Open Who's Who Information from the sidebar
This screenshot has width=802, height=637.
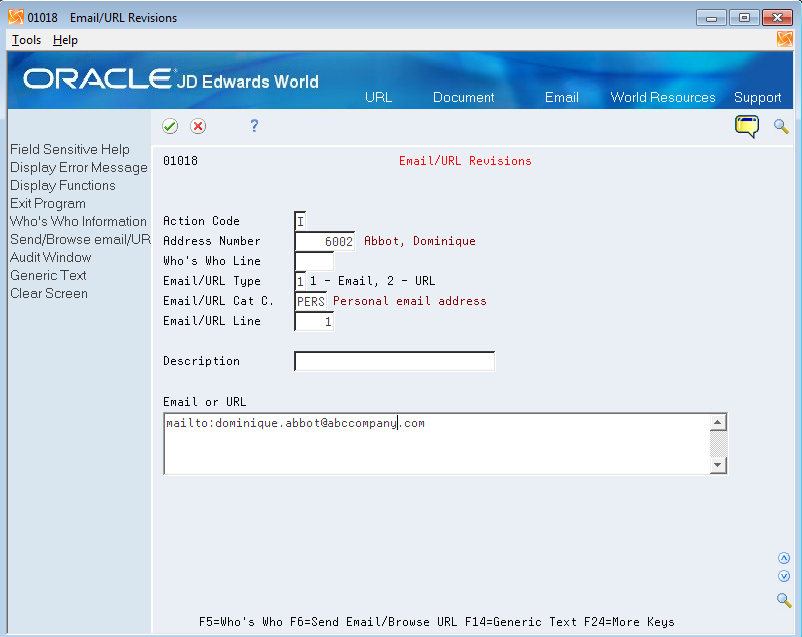point(78,221)
